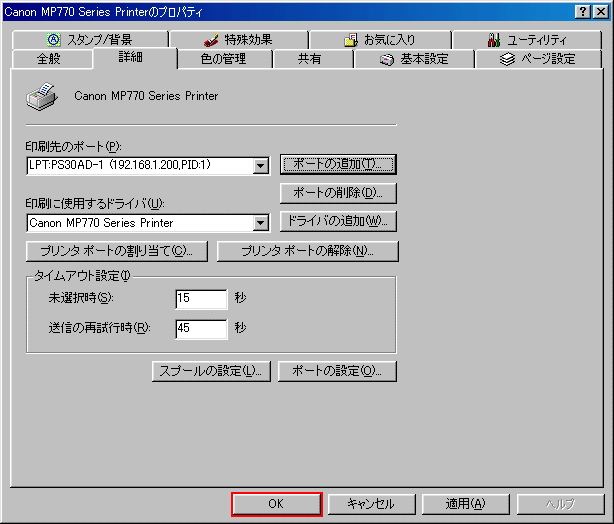Screen dimensions: 614x524
Task: Click the help question mark button in title bar
Action: (x=583, y=10)
